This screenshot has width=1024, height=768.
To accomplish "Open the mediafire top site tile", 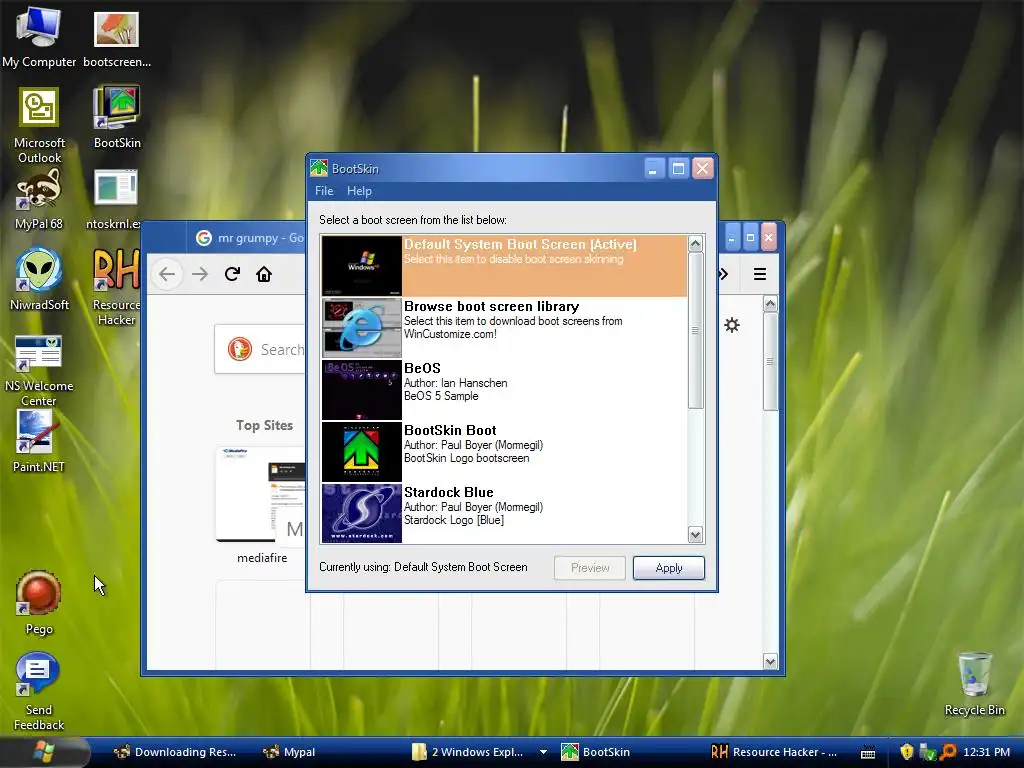I will [262, 504].
